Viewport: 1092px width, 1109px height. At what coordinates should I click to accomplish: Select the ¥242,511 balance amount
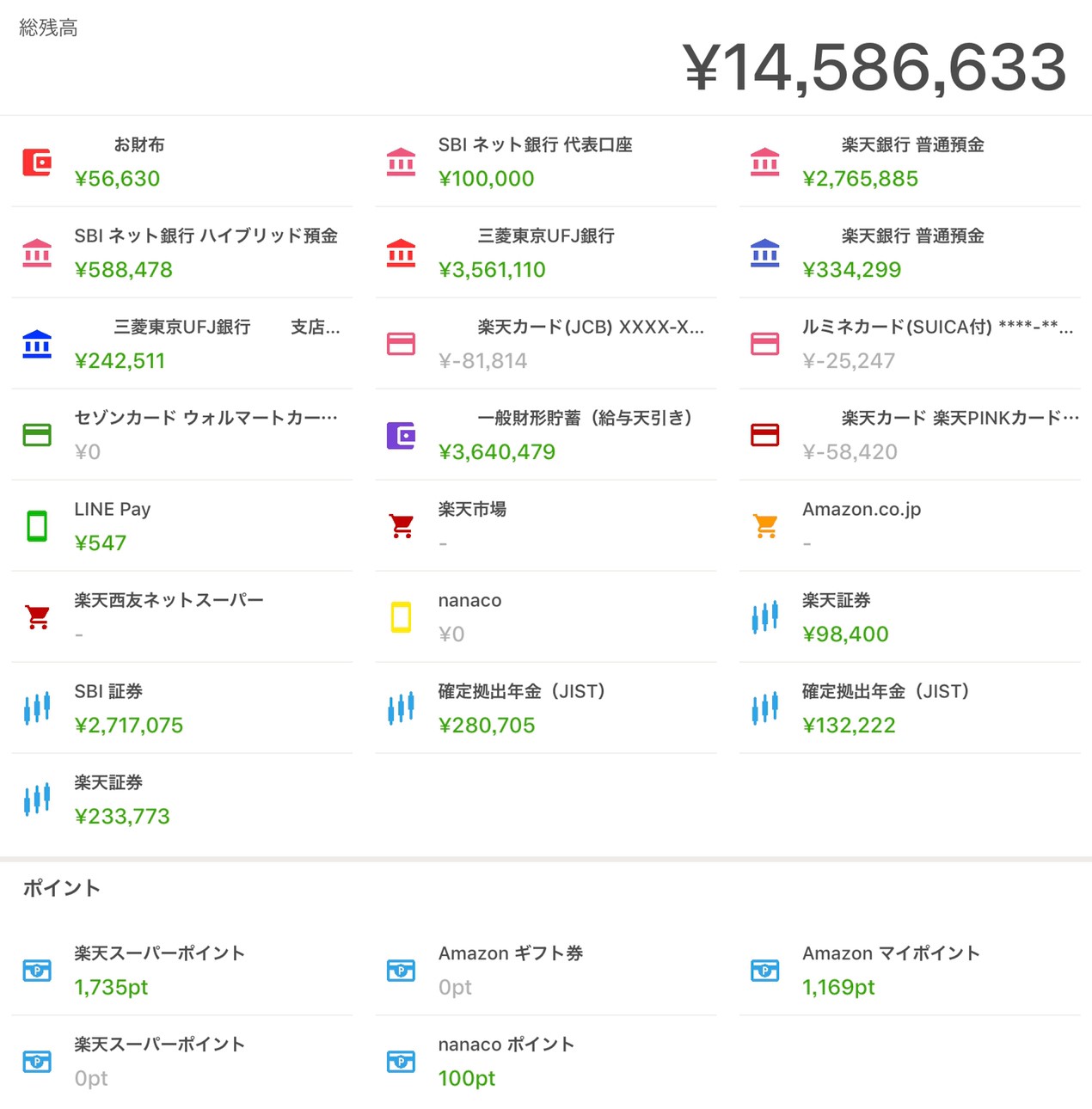pos(120,361)
